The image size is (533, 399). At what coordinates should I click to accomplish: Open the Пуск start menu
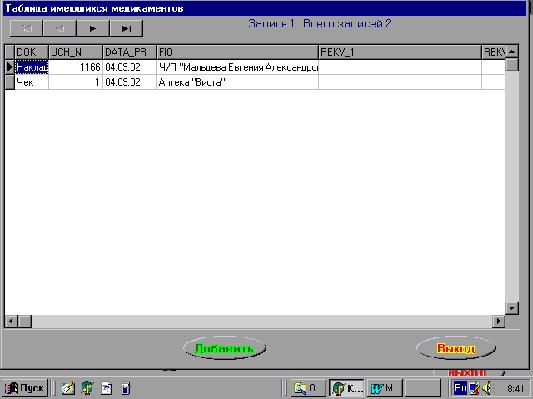tap(25, 388)
